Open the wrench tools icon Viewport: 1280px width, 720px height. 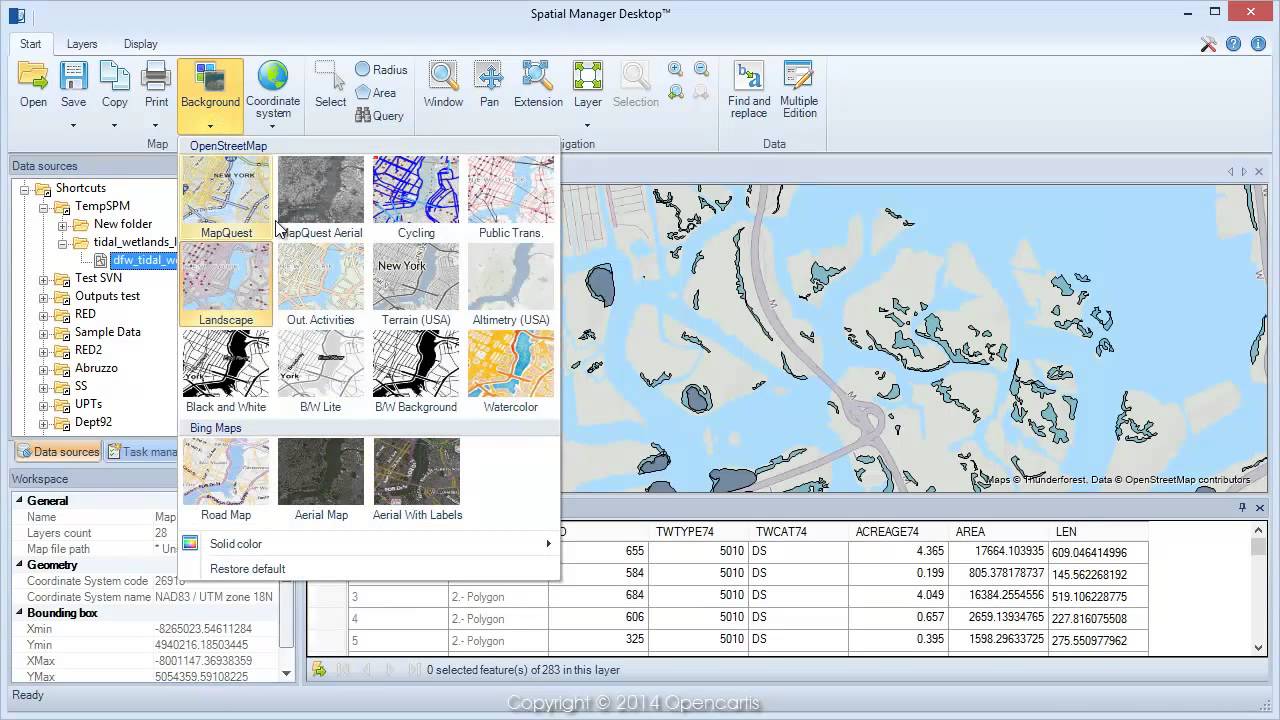(1208, 44)
